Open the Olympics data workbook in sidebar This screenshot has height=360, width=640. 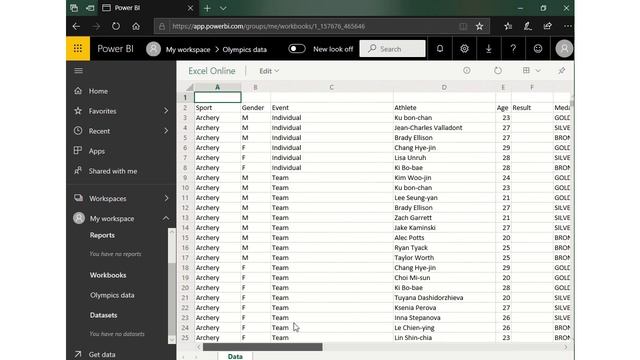coord(112,295)
